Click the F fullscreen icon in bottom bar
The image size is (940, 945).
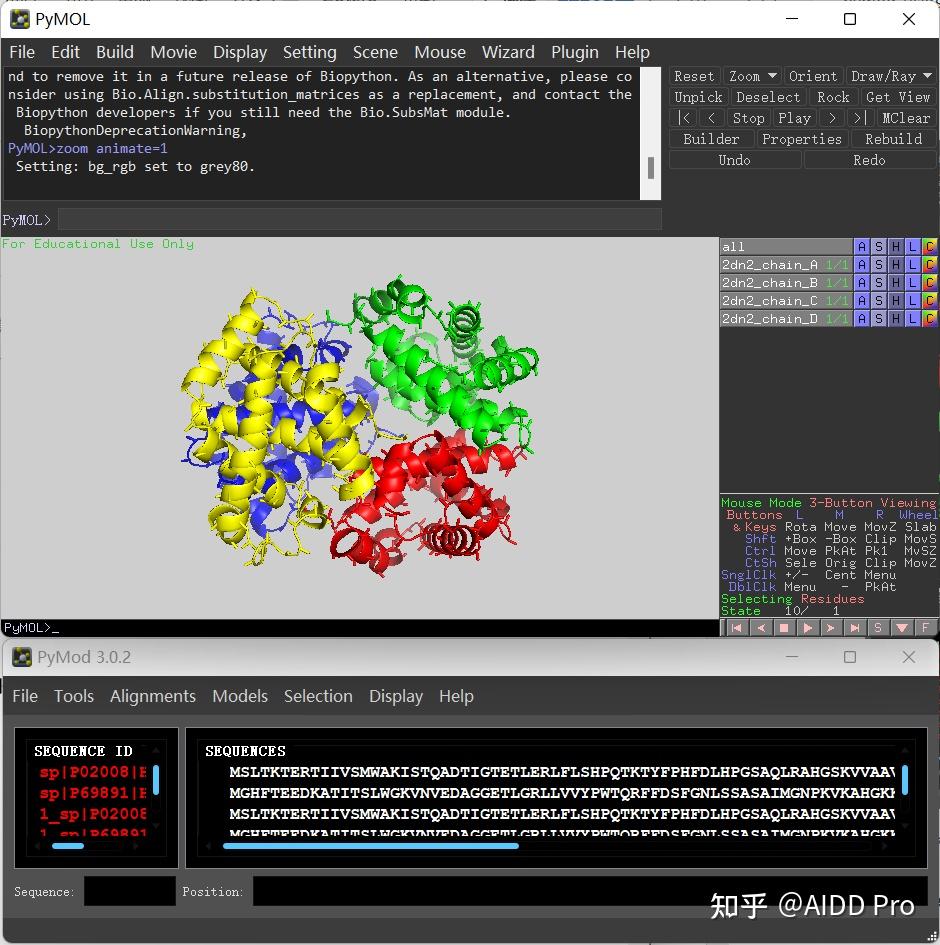(926, 628)
